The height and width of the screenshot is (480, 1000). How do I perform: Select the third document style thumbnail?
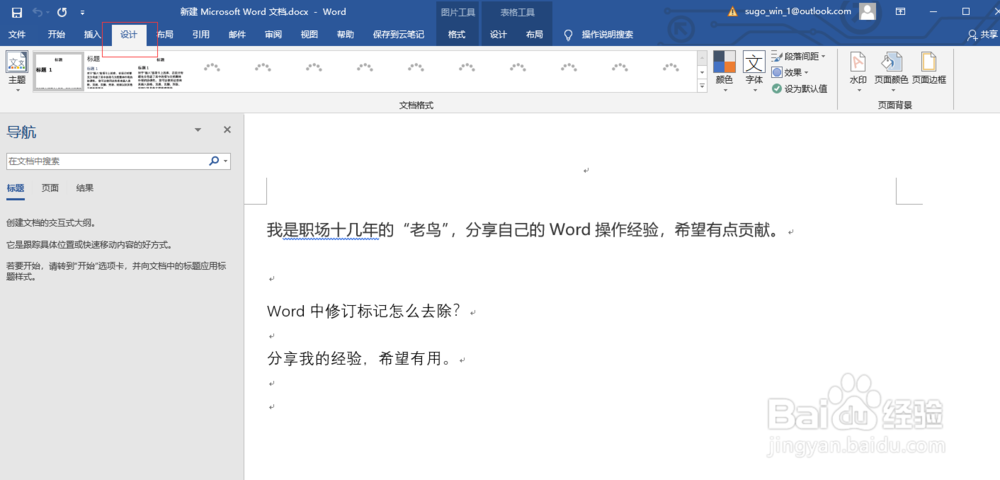tap(161, 71)
